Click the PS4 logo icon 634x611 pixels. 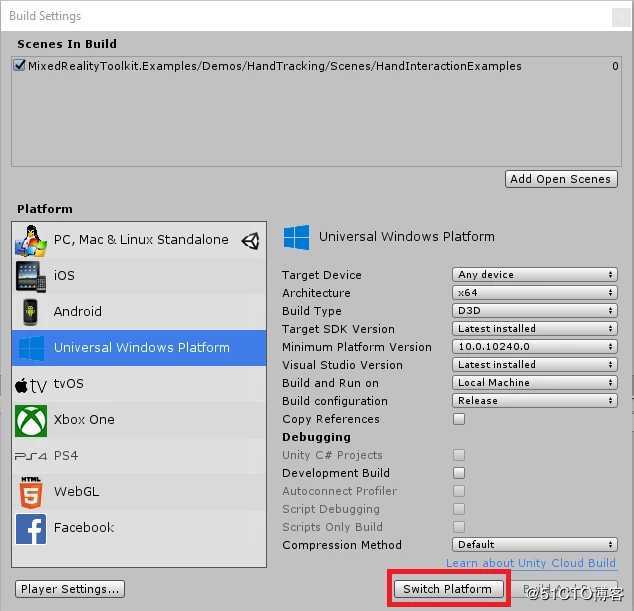pos(31,456)
